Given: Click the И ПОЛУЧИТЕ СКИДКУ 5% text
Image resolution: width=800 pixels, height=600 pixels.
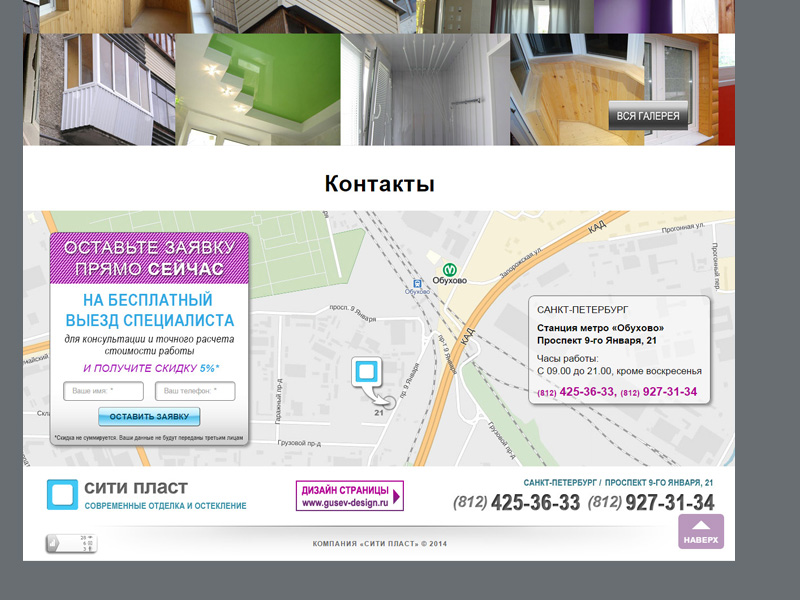Looking at the screenshot, I should pos(151,368).
